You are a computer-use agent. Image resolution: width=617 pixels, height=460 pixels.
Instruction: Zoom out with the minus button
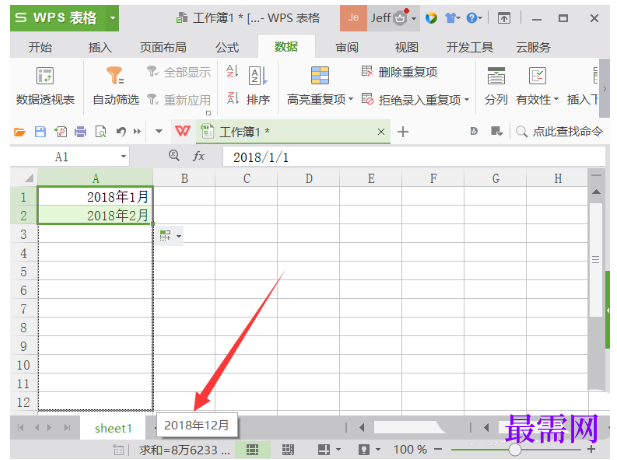[438, 449]
